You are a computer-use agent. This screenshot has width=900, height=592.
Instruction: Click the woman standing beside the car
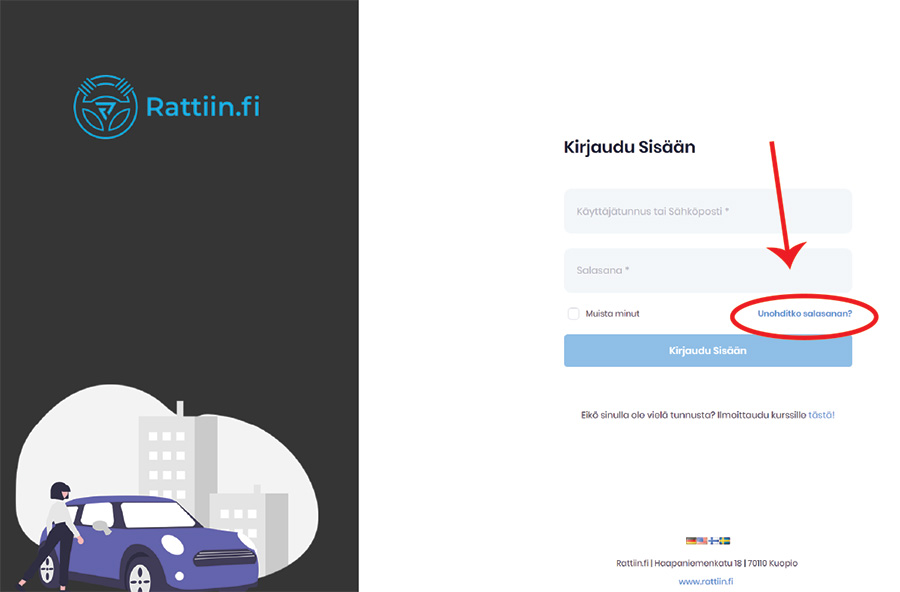click(58, 530)
